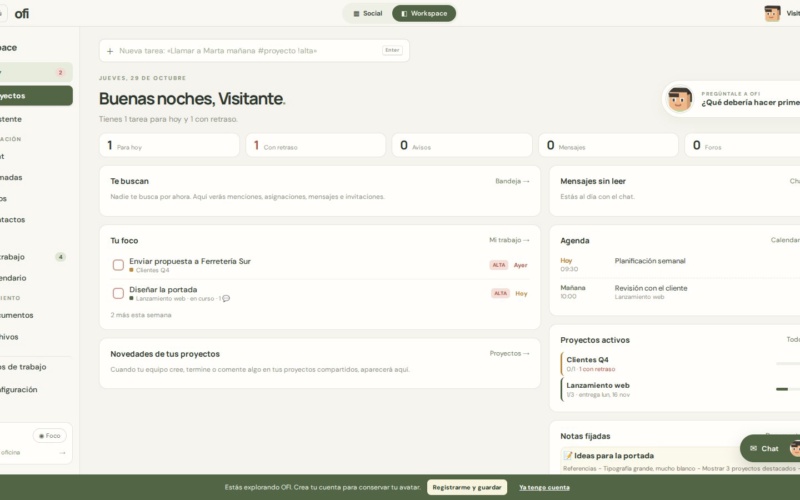
Task: Open Proyectos in the sidebar
Action: coord(34,96)
